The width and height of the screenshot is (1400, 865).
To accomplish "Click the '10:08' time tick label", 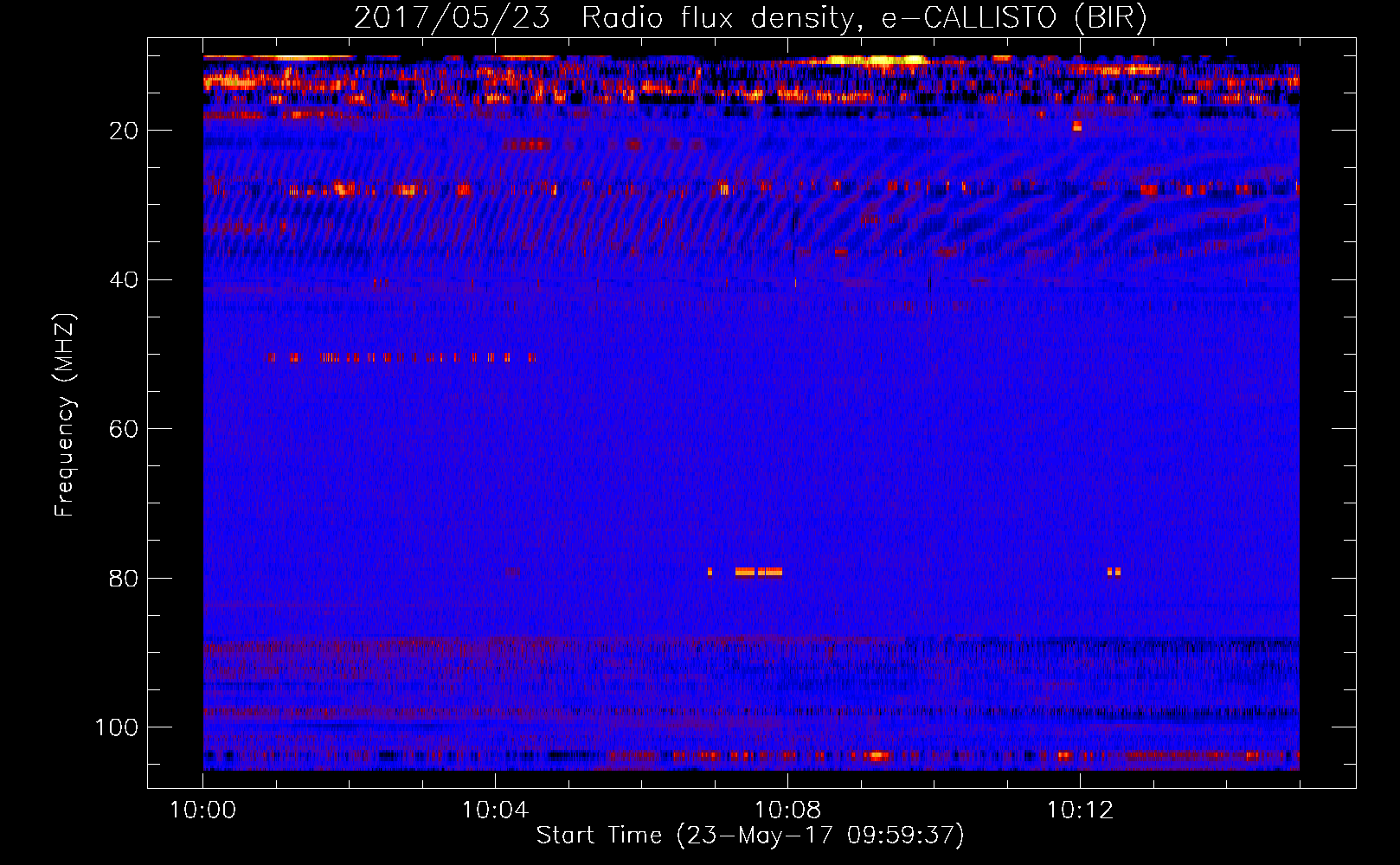I will [x=787, y=811].
